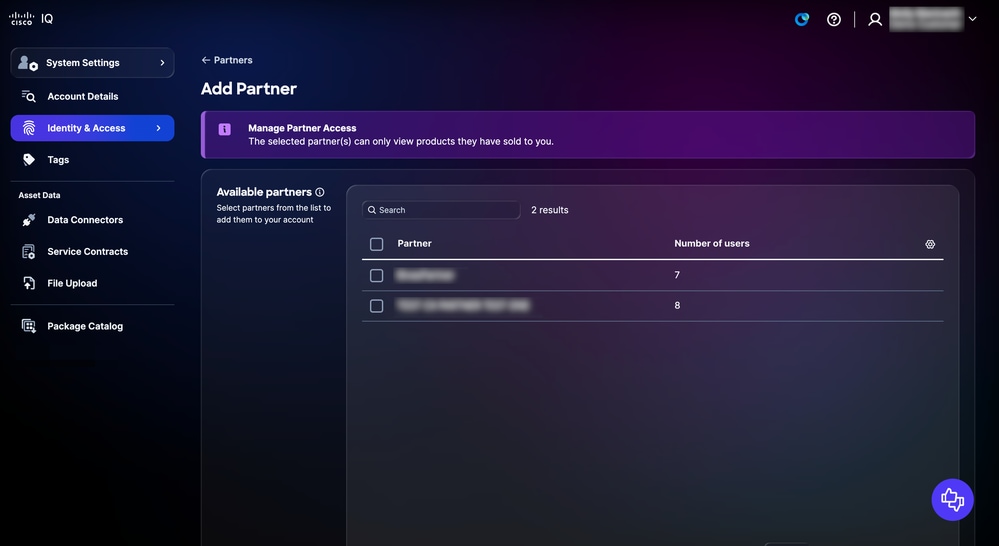
Task: Expand the Identity & Access chevron
Action: (159, 128)
